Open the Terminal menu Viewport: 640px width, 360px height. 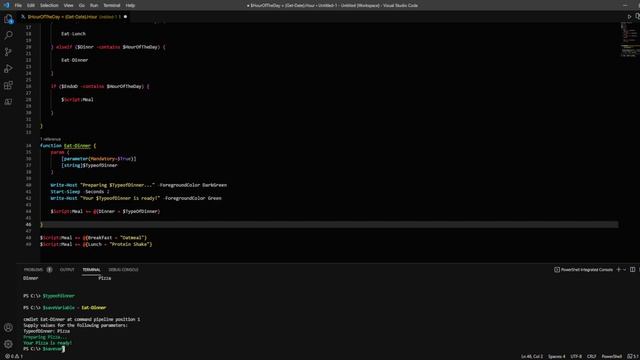[x=111, y=5]
